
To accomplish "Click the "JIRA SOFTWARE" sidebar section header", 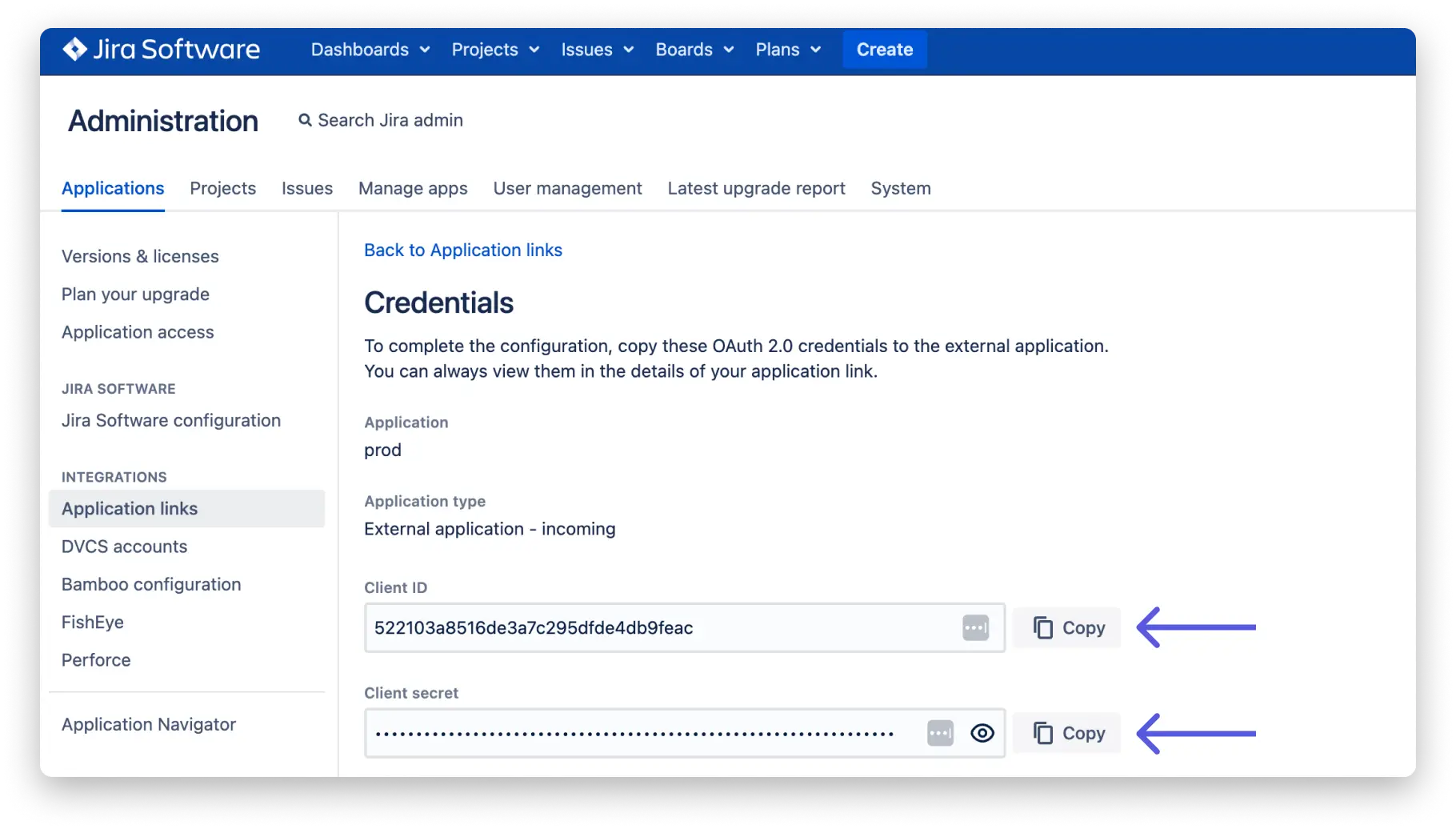I will (118, 389).
